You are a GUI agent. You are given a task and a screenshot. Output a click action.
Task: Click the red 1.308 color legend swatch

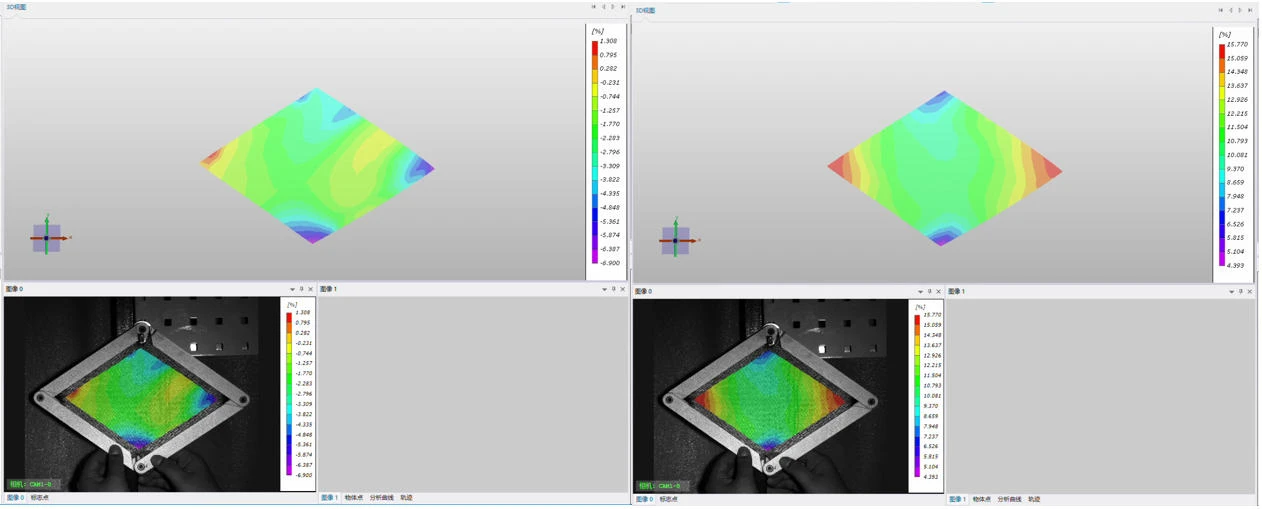pyautogui.click(x=595, y=44)
